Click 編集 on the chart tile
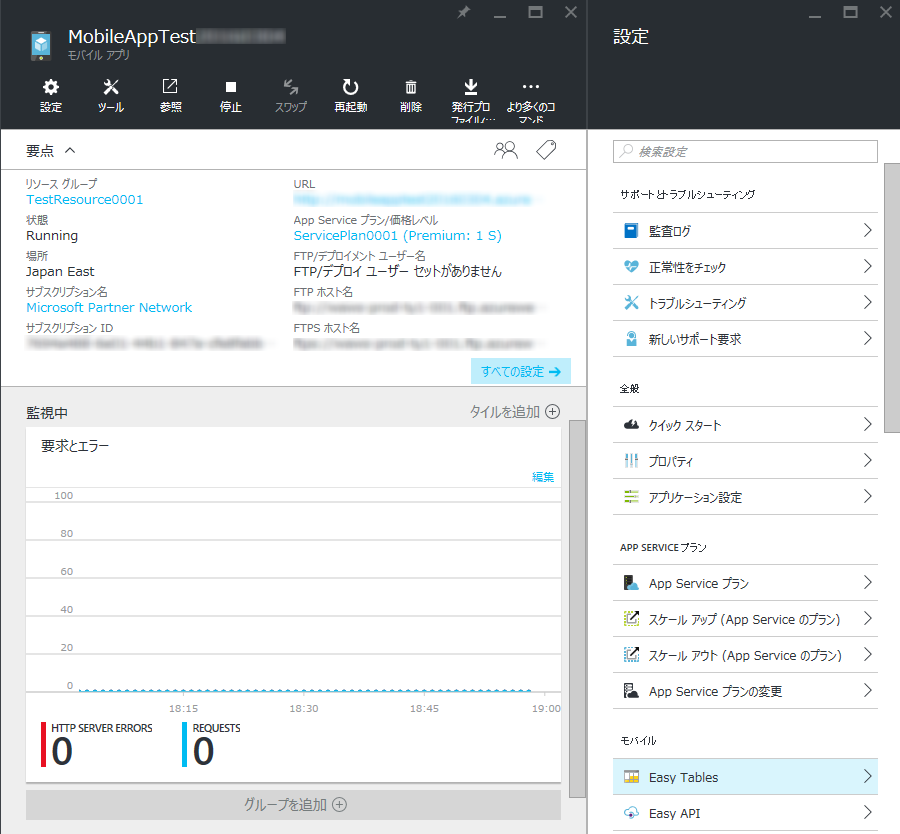Viewport: 900px width, 834px height. tap(542, 477)
